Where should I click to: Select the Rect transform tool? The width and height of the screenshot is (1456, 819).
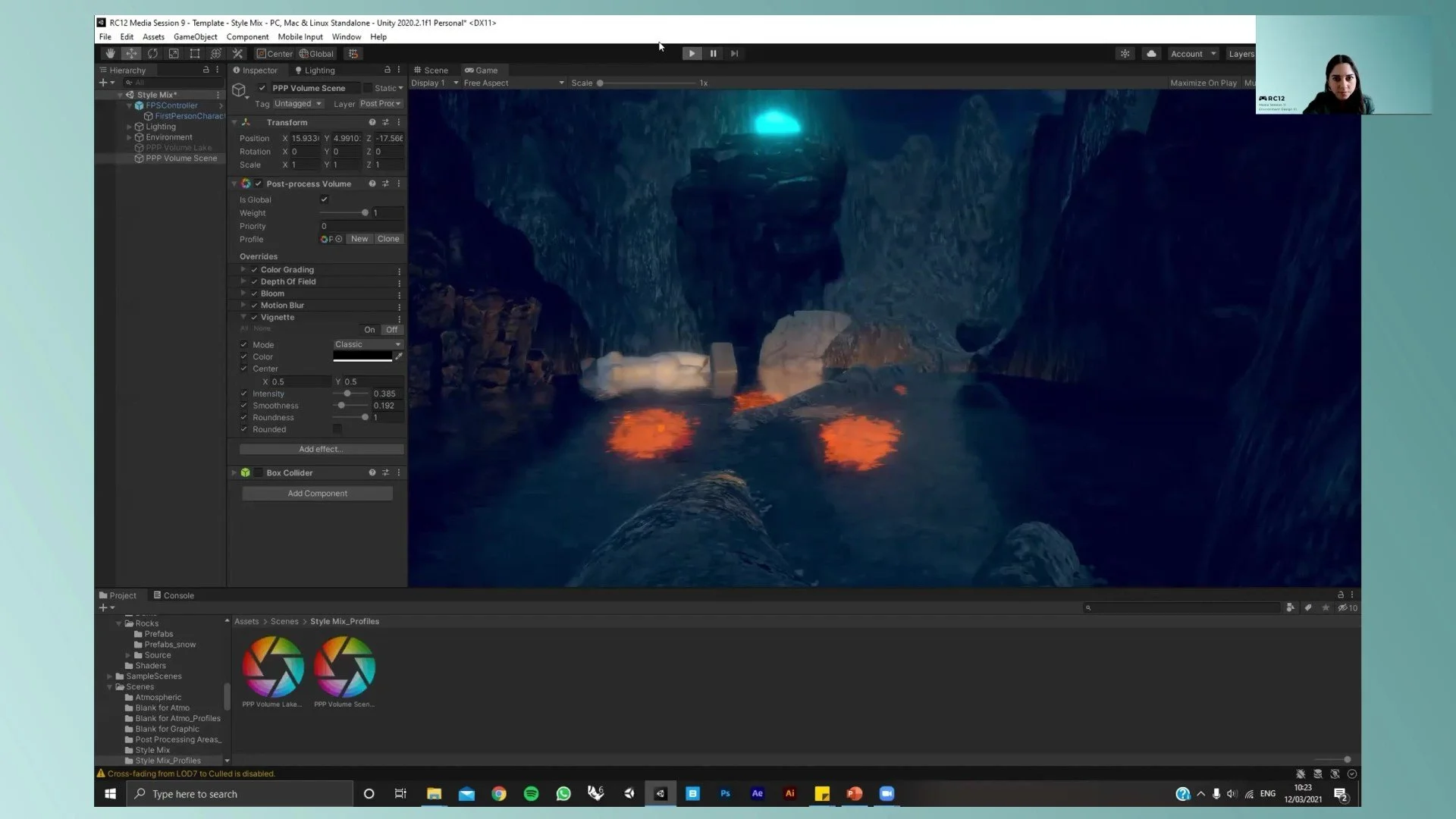coord(195,54)
